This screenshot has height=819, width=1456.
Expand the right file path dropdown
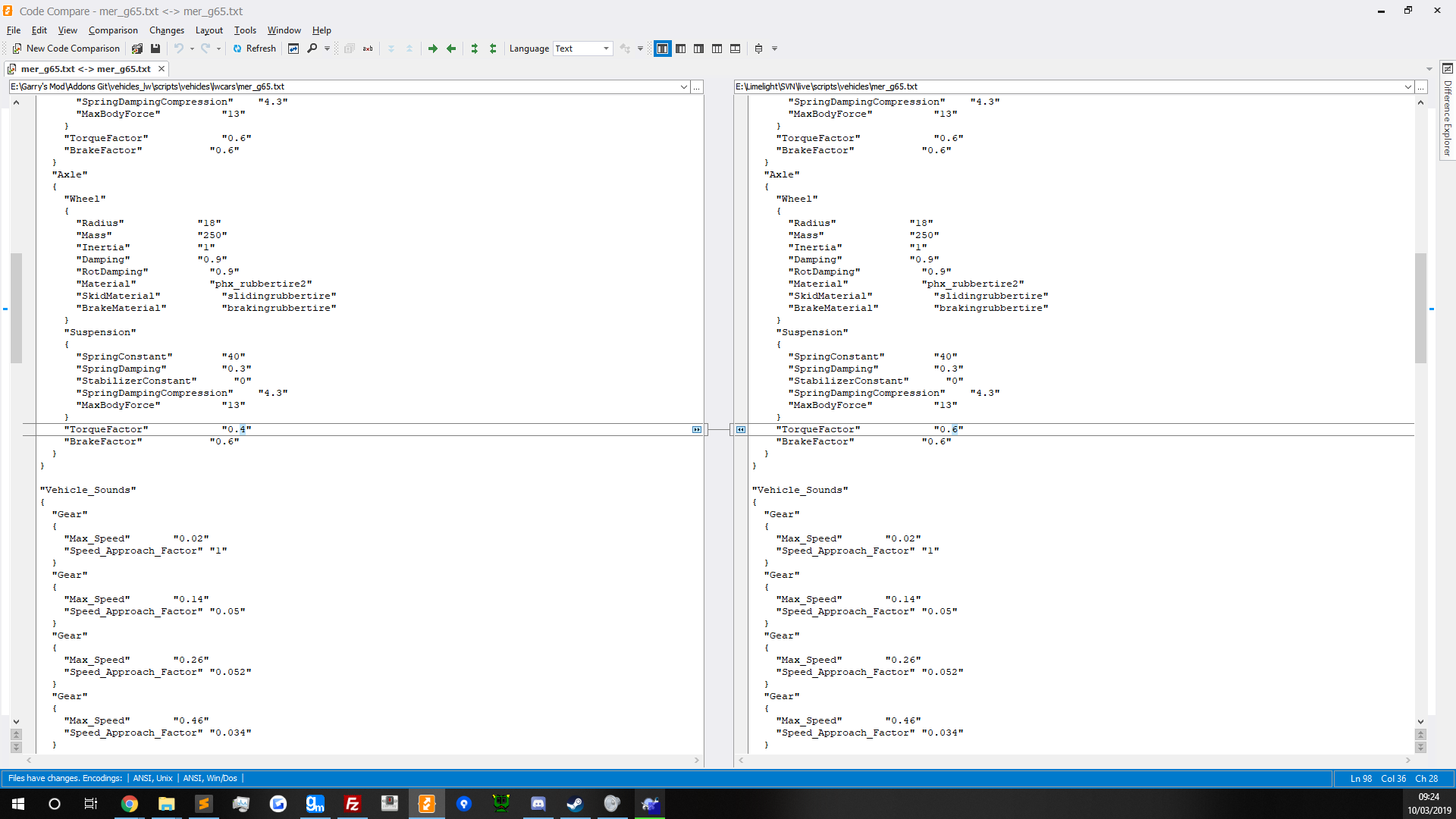click(x=1408, y=87)
